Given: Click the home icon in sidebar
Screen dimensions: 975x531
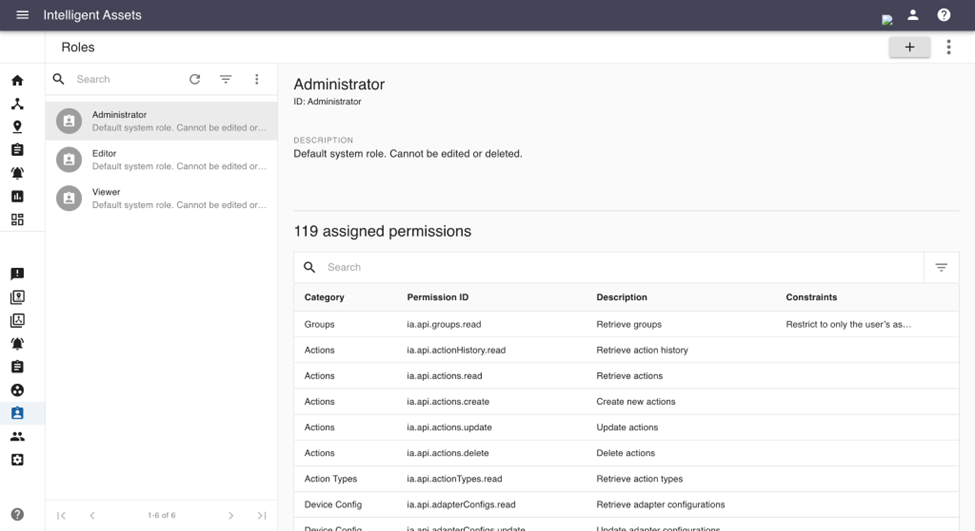Looking at the screenshot, I should (17, 81).
